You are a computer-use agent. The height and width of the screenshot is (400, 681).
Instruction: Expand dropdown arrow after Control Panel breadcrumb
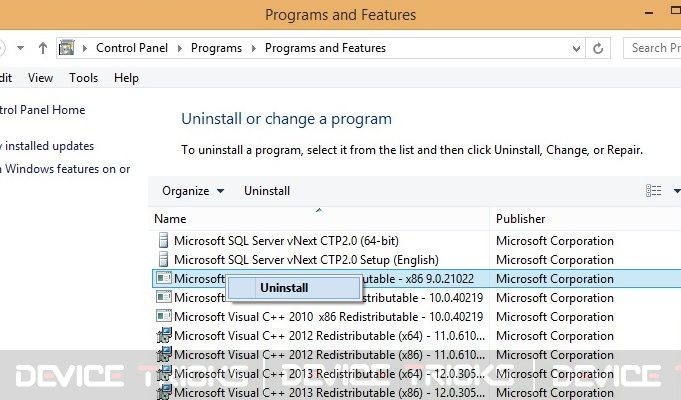(180, 48)
